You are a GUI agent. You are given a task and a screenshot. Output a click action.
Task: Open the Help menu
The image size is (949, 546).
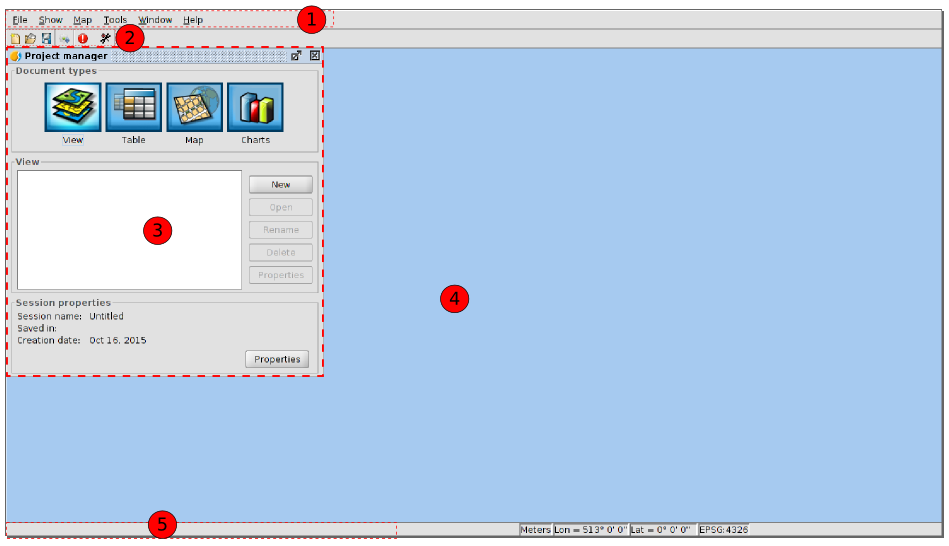point(193,20)
